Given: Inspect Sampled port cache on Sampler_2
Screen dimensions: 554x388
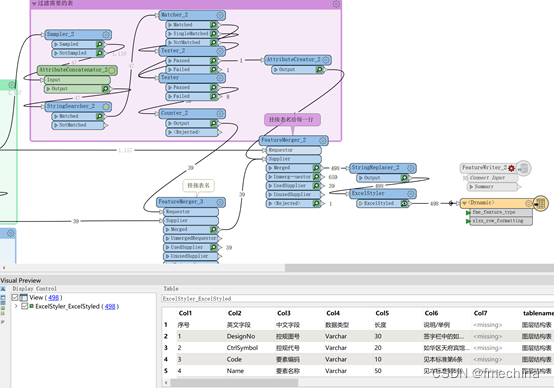Looking at the screenshot, I should click(100, 45).
